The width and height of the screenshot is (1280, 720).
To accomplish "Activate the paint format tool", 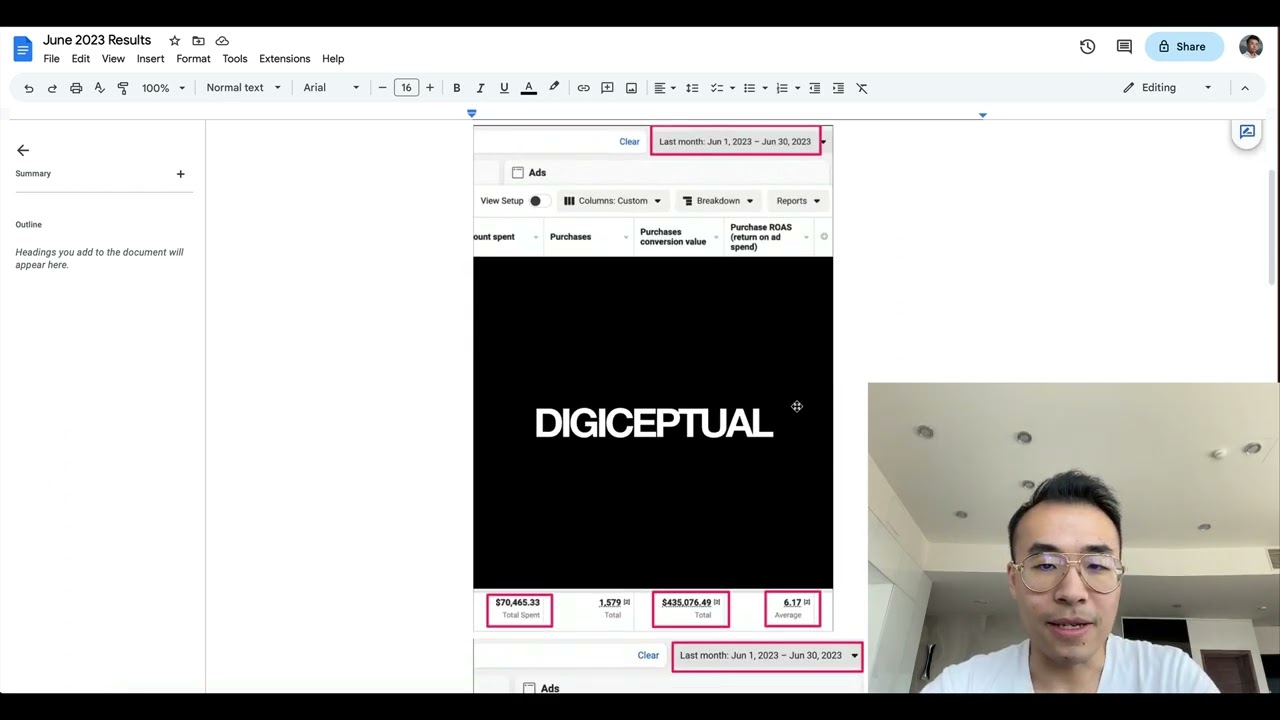I will [x=123, y=88].
